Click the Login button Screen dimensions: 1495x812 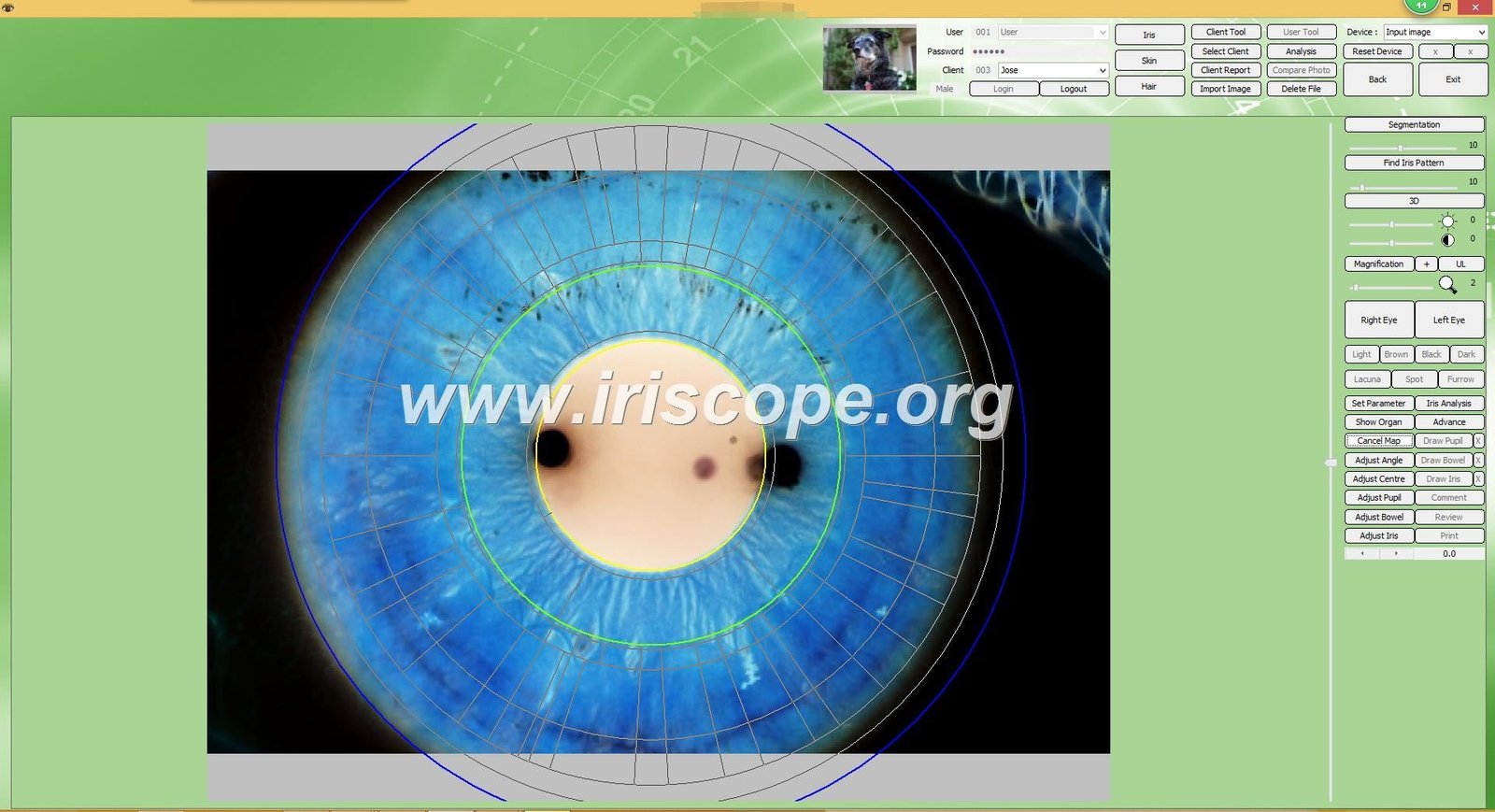(1004, 89)
